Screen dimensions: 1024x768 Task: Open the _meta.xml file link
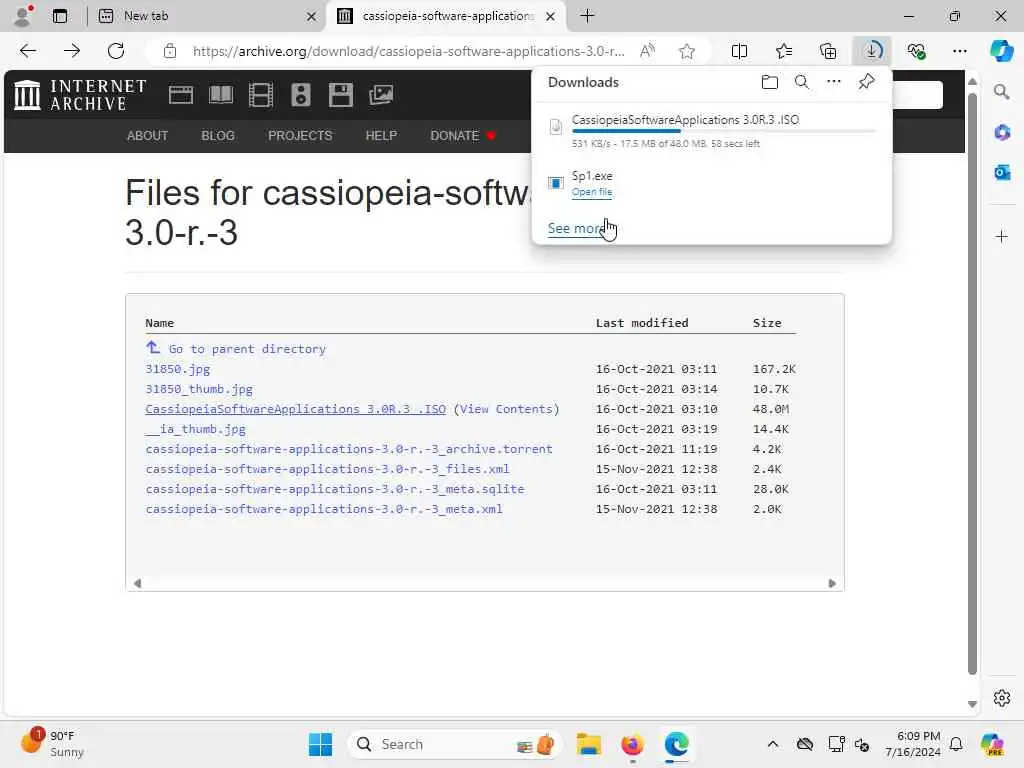324,509
